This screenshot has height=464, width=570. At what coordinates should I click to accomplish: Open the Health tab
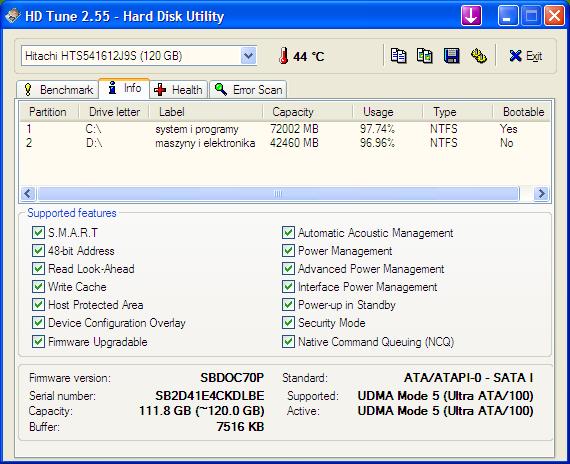coord(178,89)
